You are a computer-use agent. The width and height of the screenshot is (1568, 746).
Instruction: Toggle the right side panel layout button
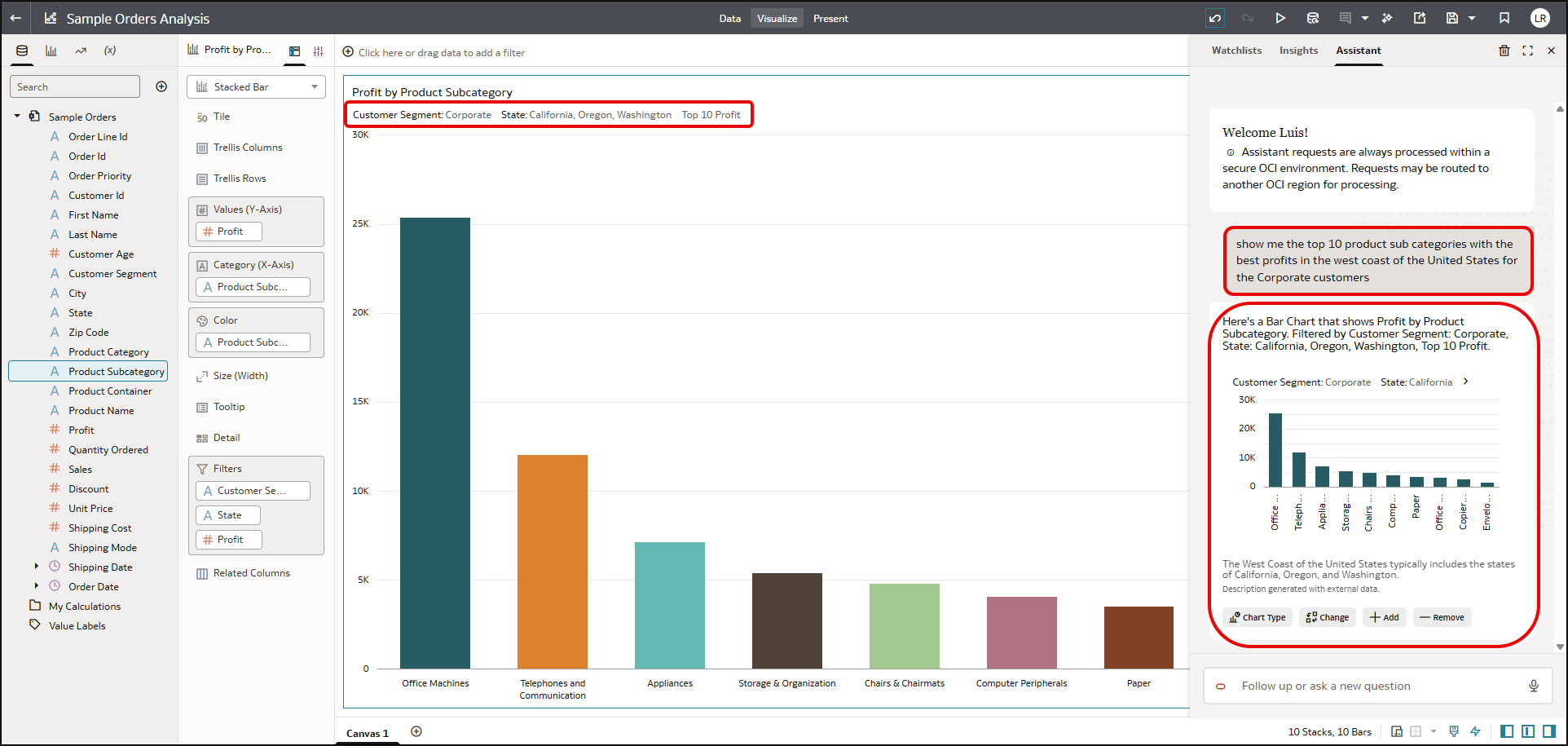pyautogui.click(x=1549, y=731)
